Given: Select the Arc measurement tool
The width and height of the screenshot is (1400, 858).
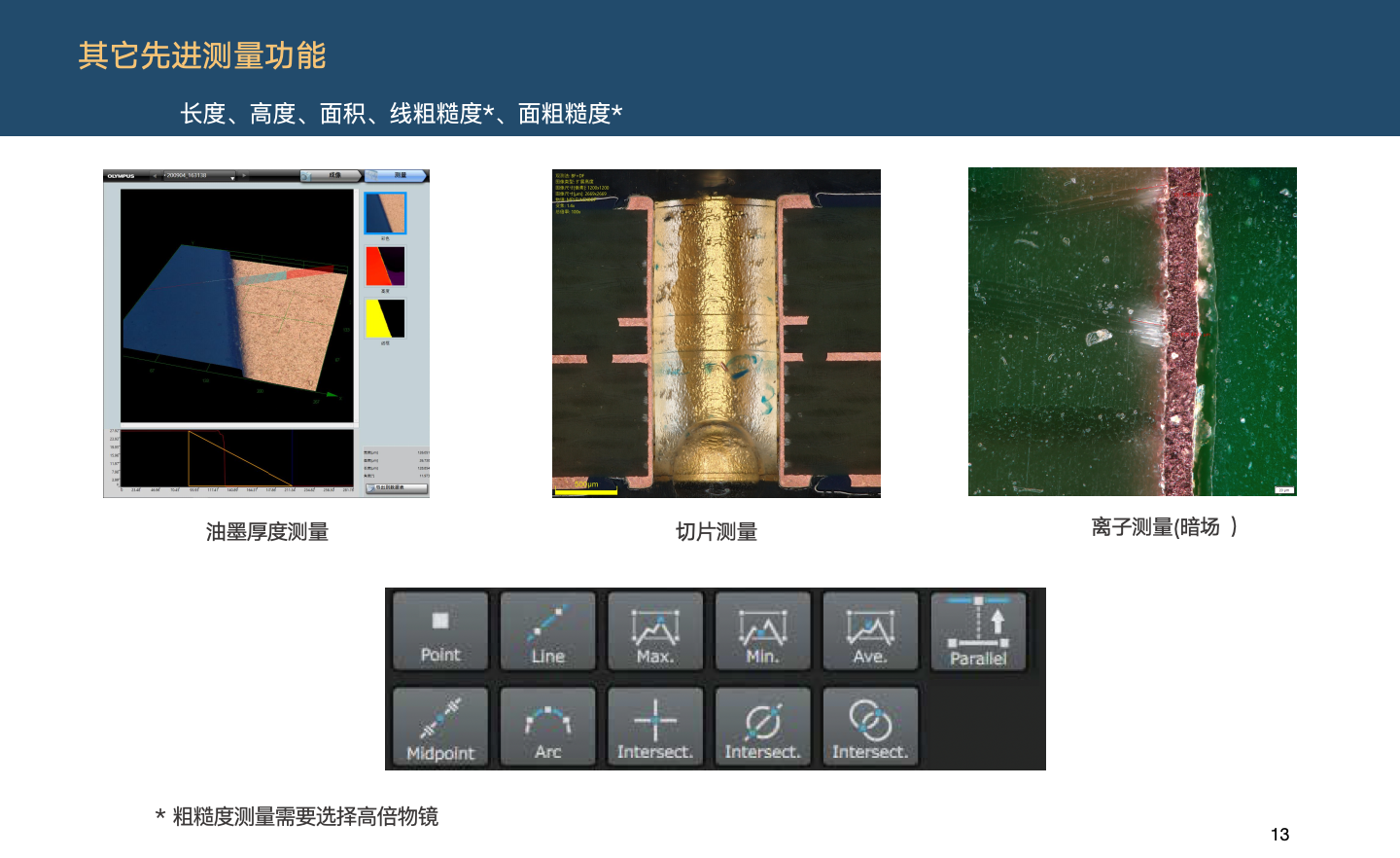Looking at the screenshot, I should click(x=547, y=727).
